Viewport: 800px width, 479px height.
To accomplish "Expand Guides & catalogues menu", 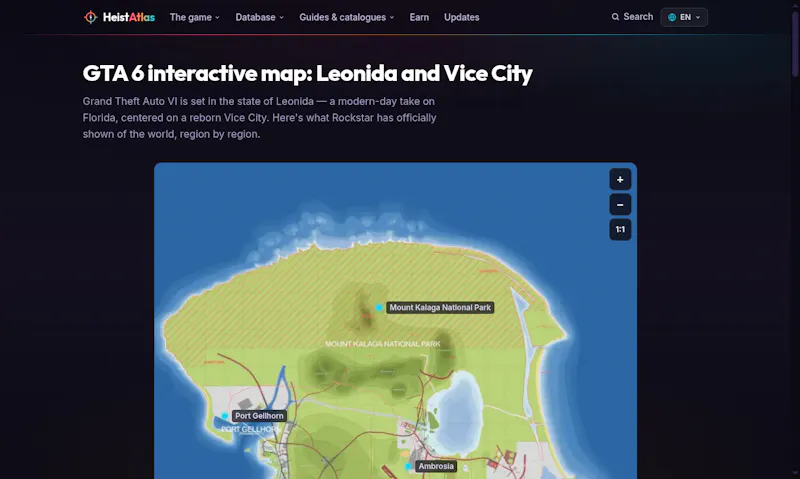I will click(x=346, y=17).
